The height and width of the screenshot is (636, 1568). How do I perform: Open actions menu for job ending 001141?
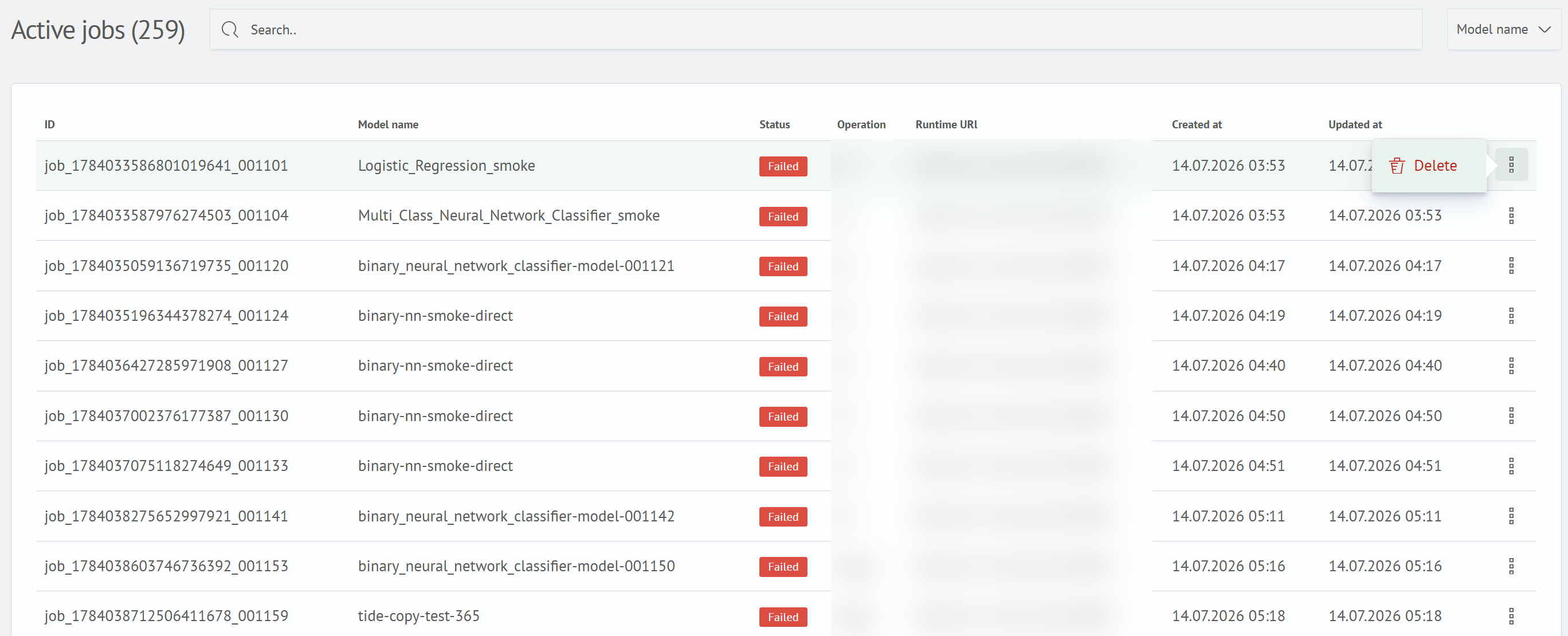pyautogui.click(x=1511, y=516)
